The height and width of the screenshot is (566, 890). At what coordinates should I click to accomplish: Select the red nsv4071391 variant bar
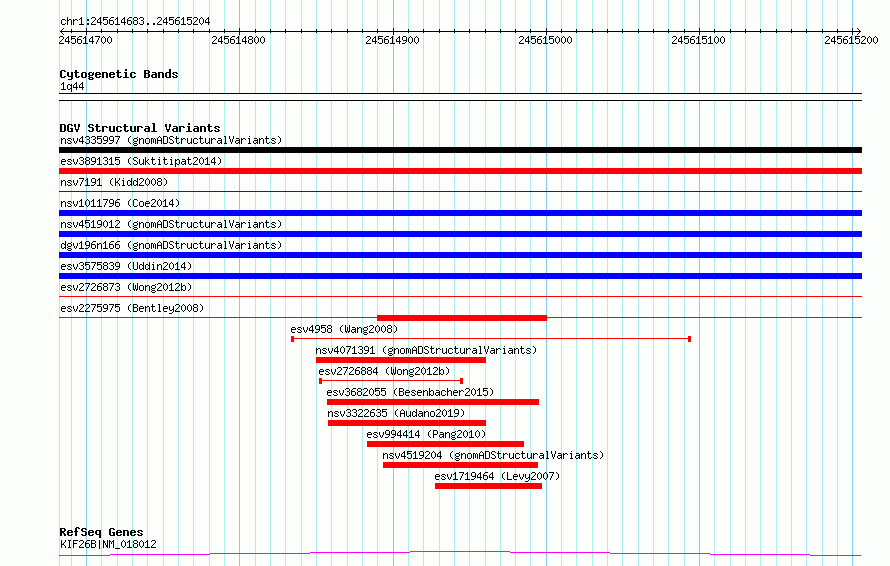(401, 360)
